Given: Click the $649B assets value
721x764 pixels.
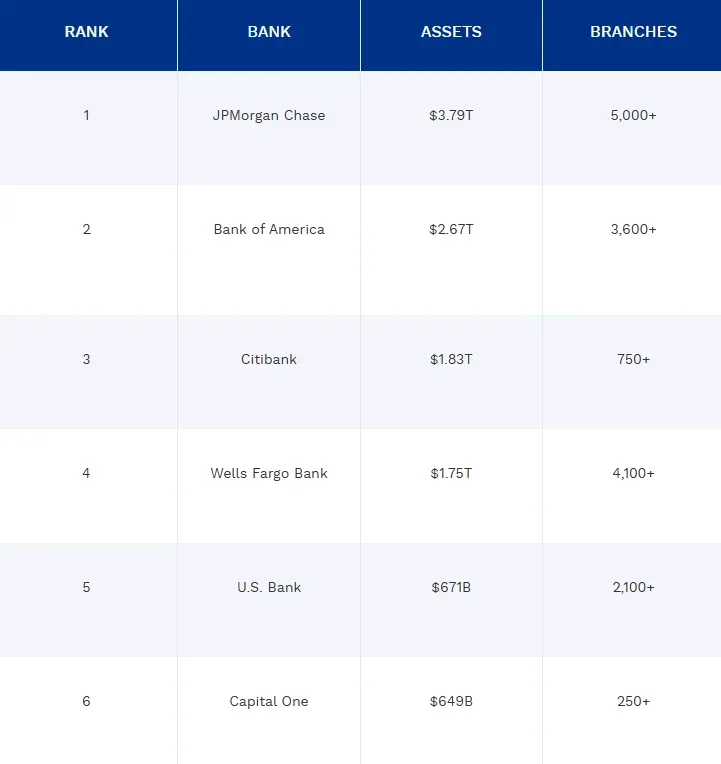Looking at the screenshot, I should [x=451, y=701].
